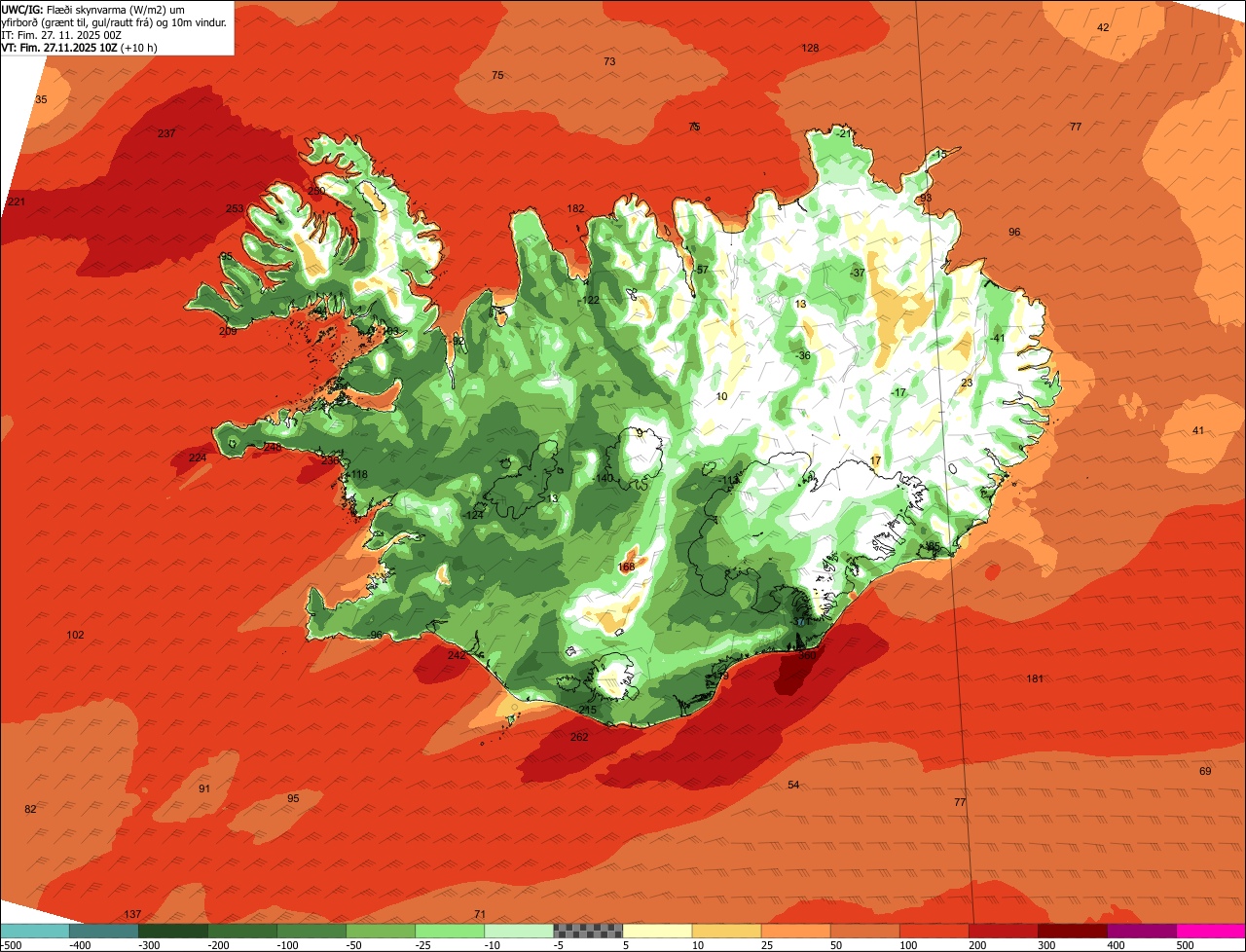This screenshot has width=1246, height=952.
Task: Click the map value 224 off Snæfellsnes peninsula
Action: tap(198, 458)
